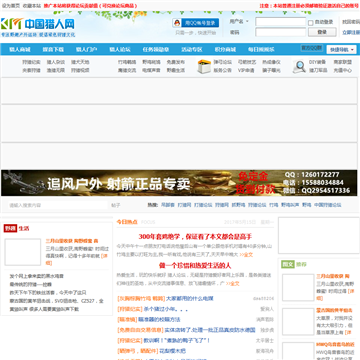Open the 狩猎纪实 sub-forum link
This screenshot has width=360, height=360.
point(32,62)
